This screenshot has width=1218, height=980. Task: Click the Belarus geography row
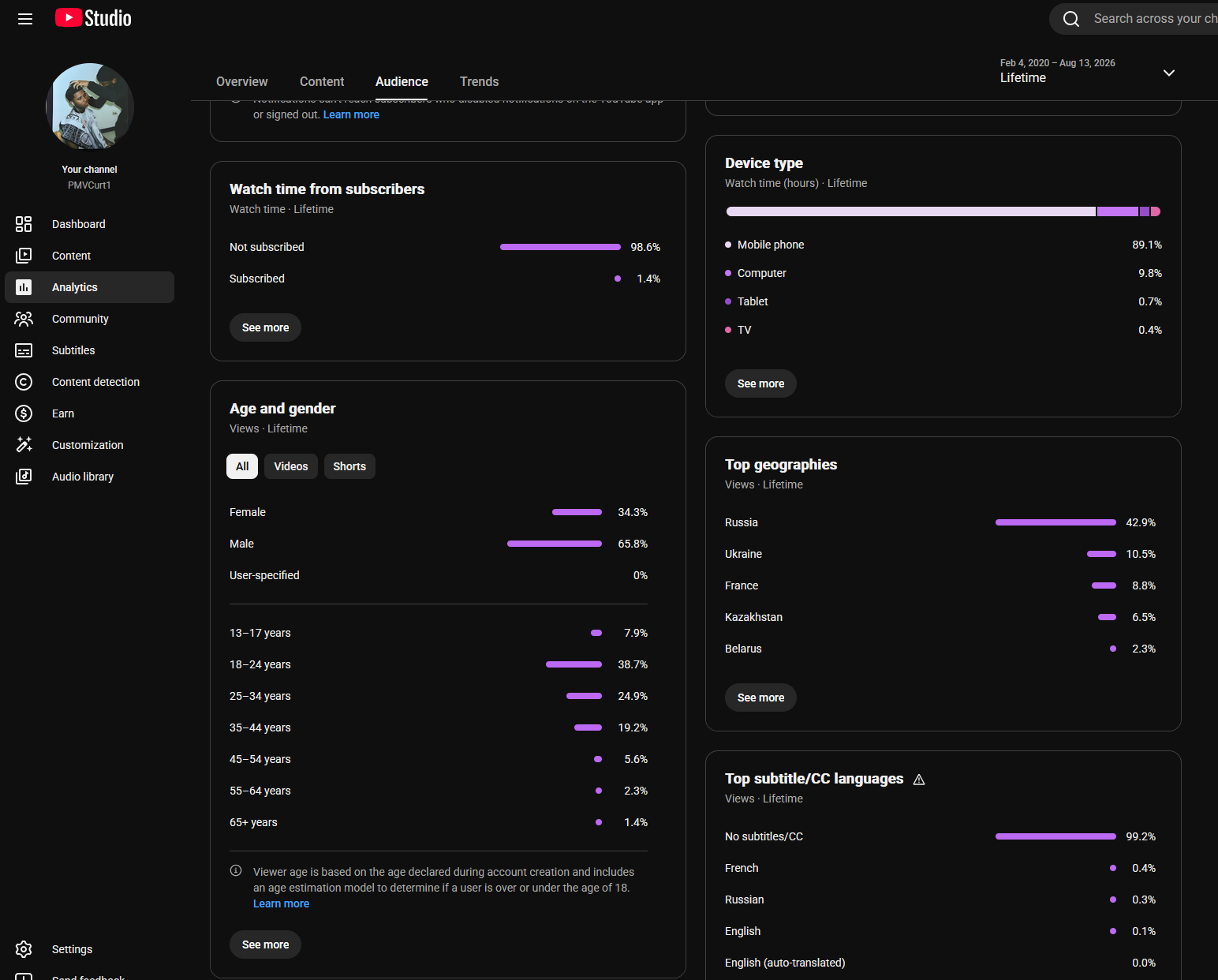(940, 649)
